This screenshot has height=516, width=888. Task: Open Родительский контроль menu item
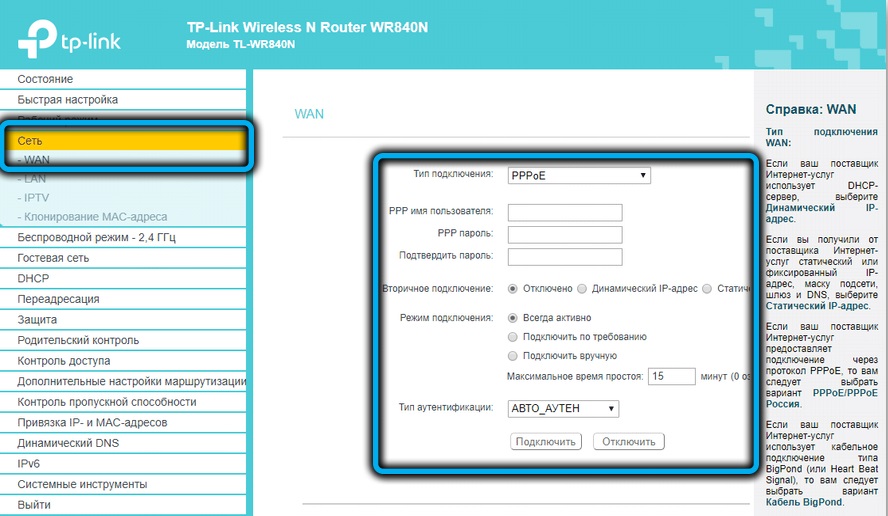pos(123,340)
